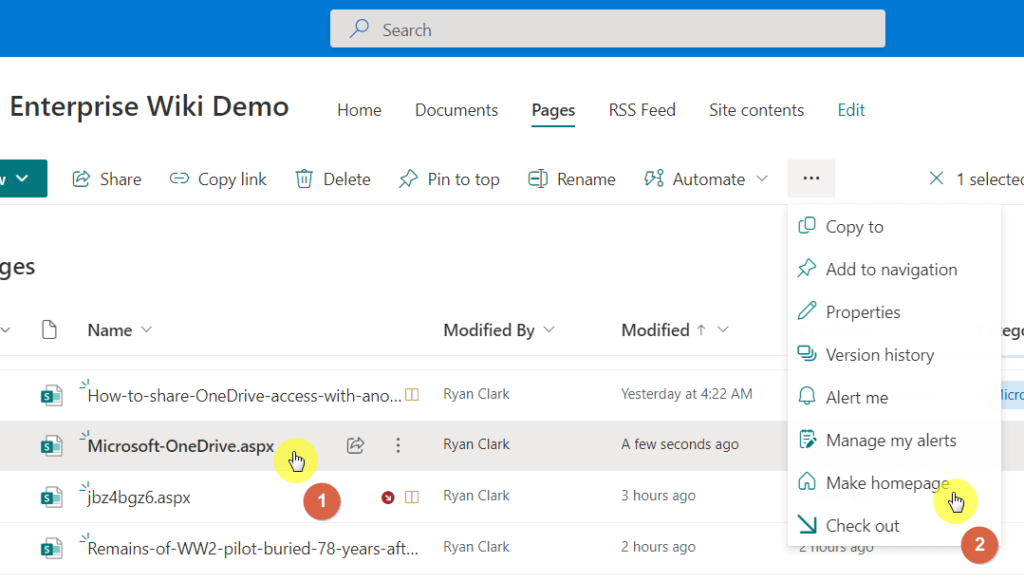Click '3 hours ago' modified cell
The image size is (1024, 582).
pos(658,495)
